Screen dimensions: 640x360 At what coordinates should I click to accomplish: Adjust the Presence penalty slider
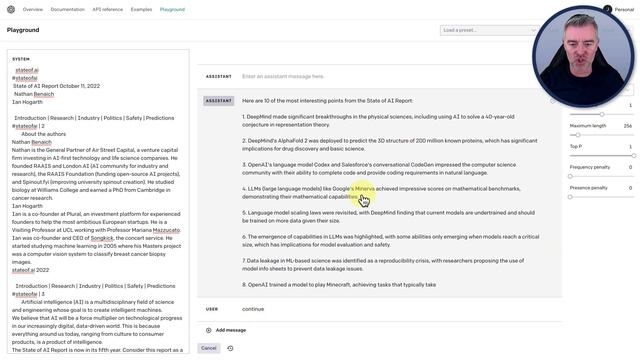tap(570, 197)
